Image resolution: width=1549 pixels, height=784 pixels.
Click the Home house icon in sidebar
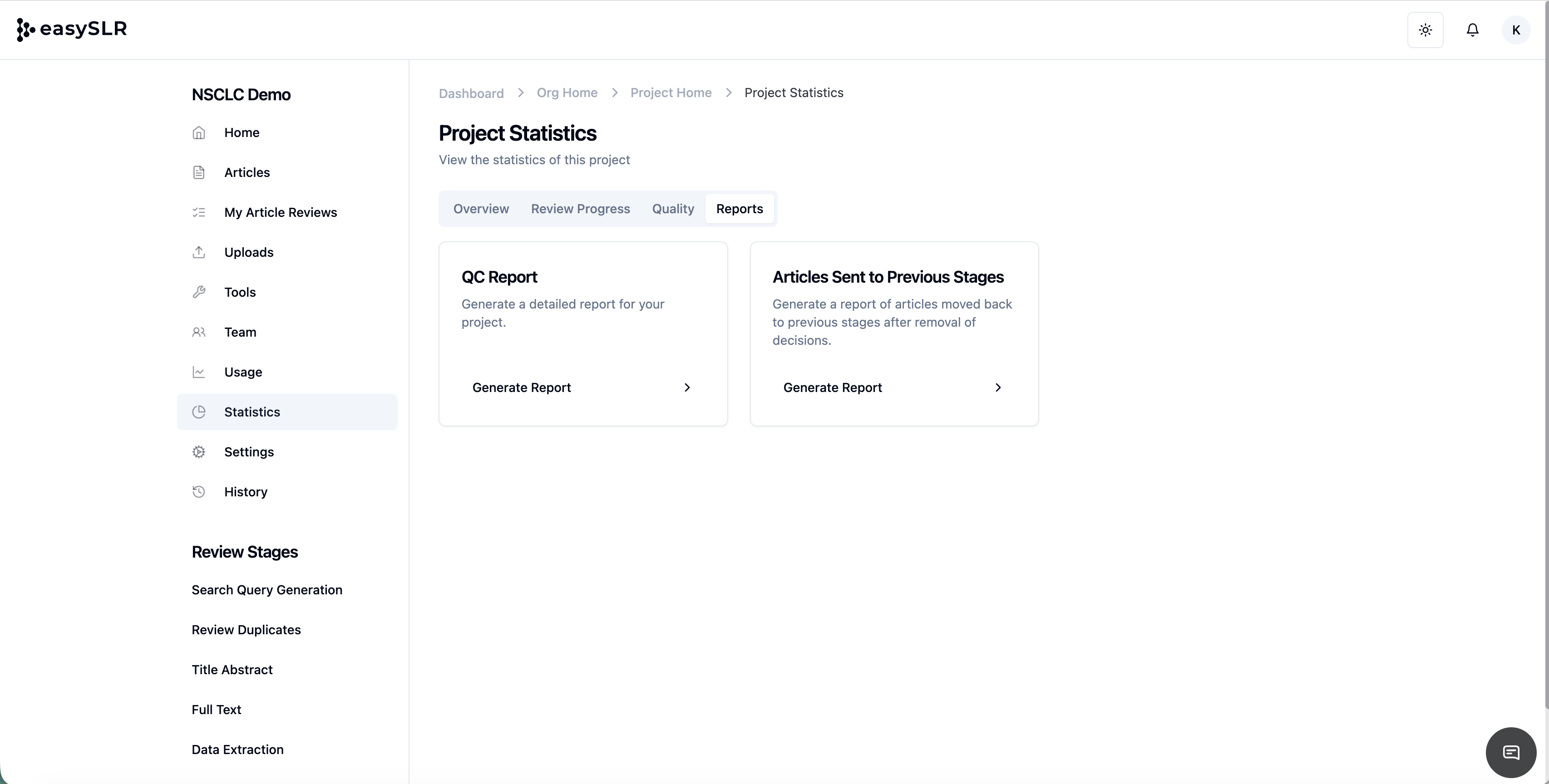click(199, 133)
